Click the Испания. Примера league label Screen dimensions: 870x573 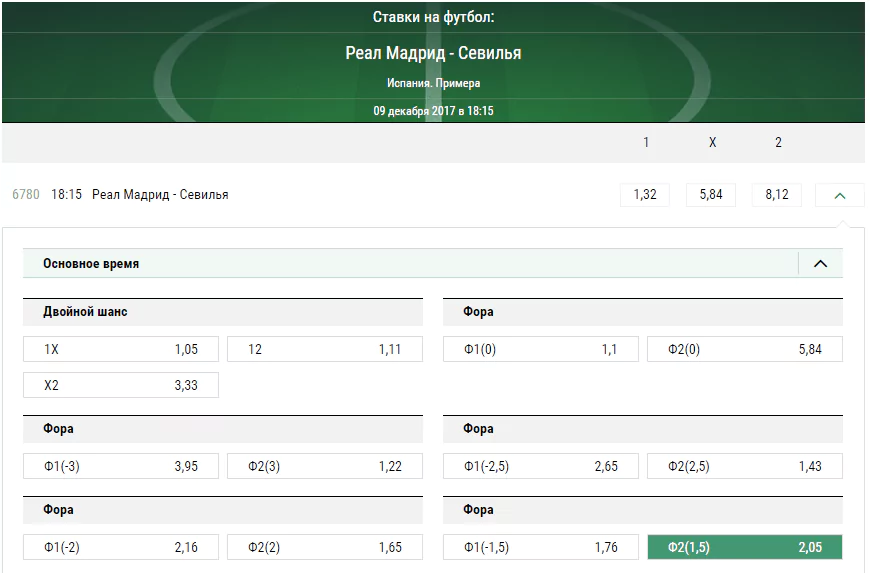[433, 83]
